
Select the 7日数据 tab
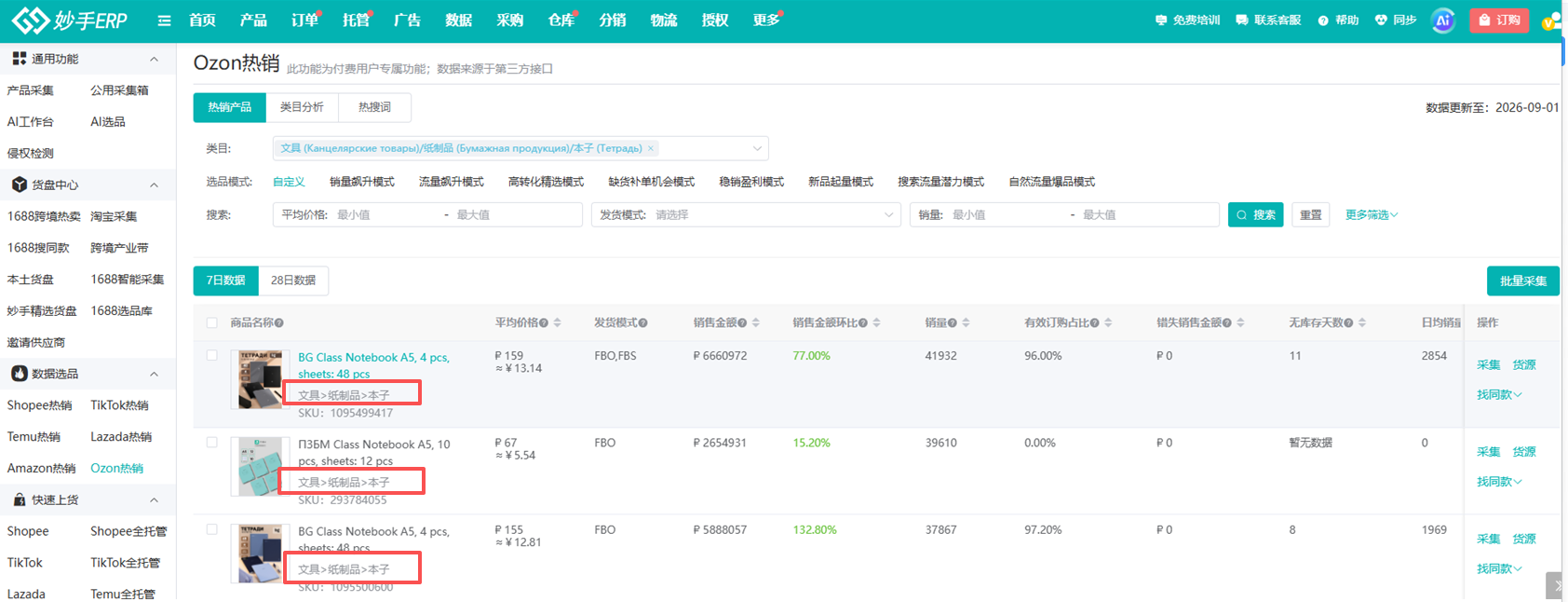(225, 280)
